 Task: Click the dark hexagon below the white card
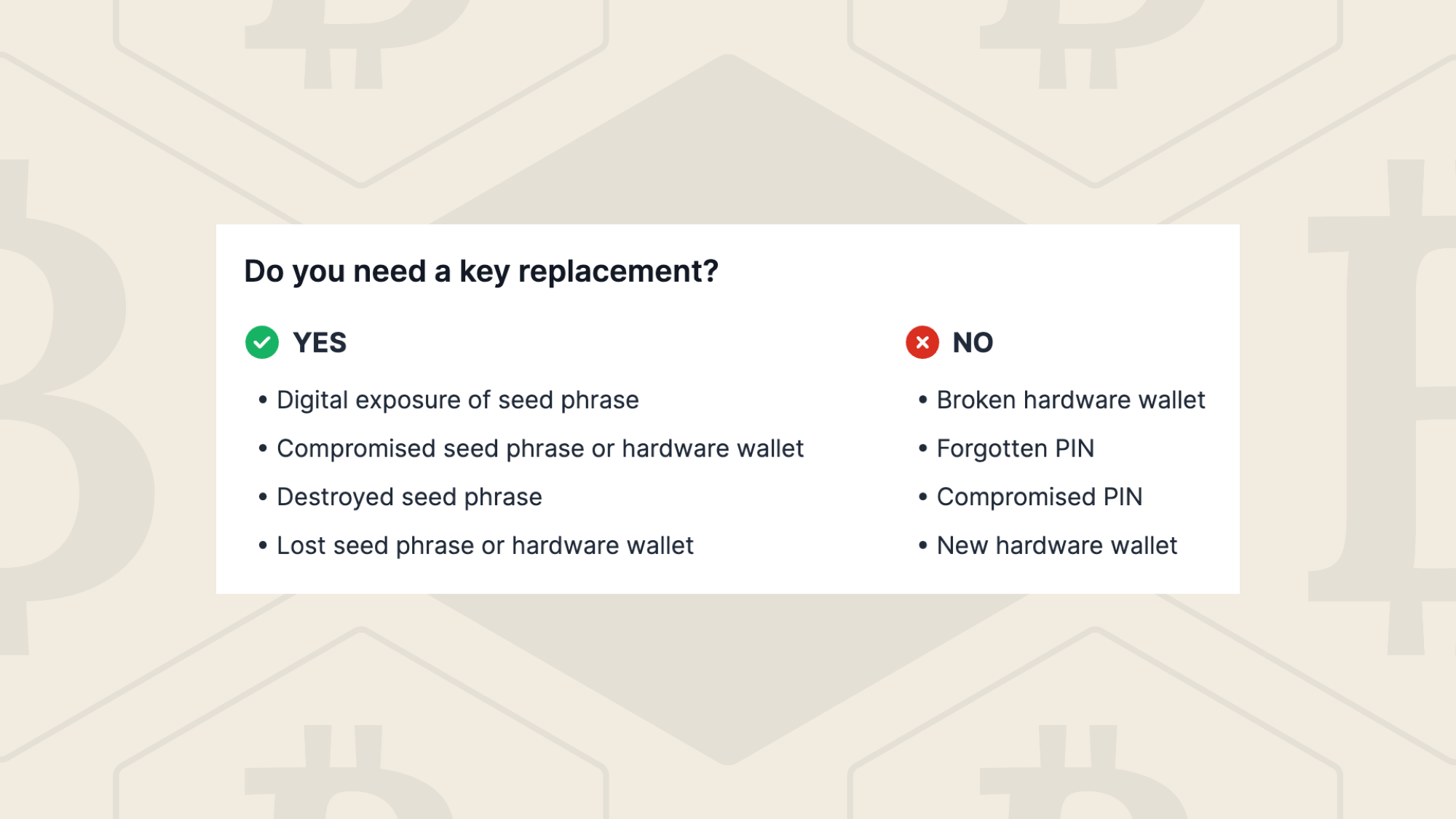pyautogui.click(x=728, y=677)
